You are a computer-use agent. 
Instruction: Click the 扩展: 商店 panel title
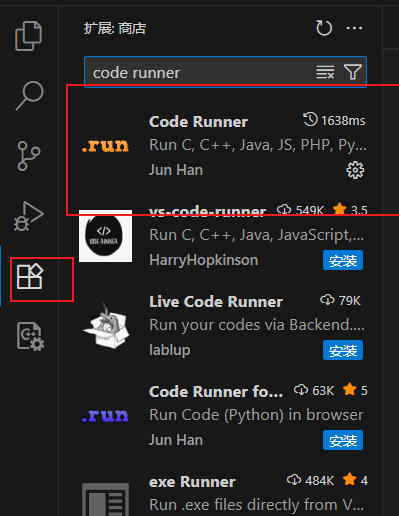[x=115, y=28]
